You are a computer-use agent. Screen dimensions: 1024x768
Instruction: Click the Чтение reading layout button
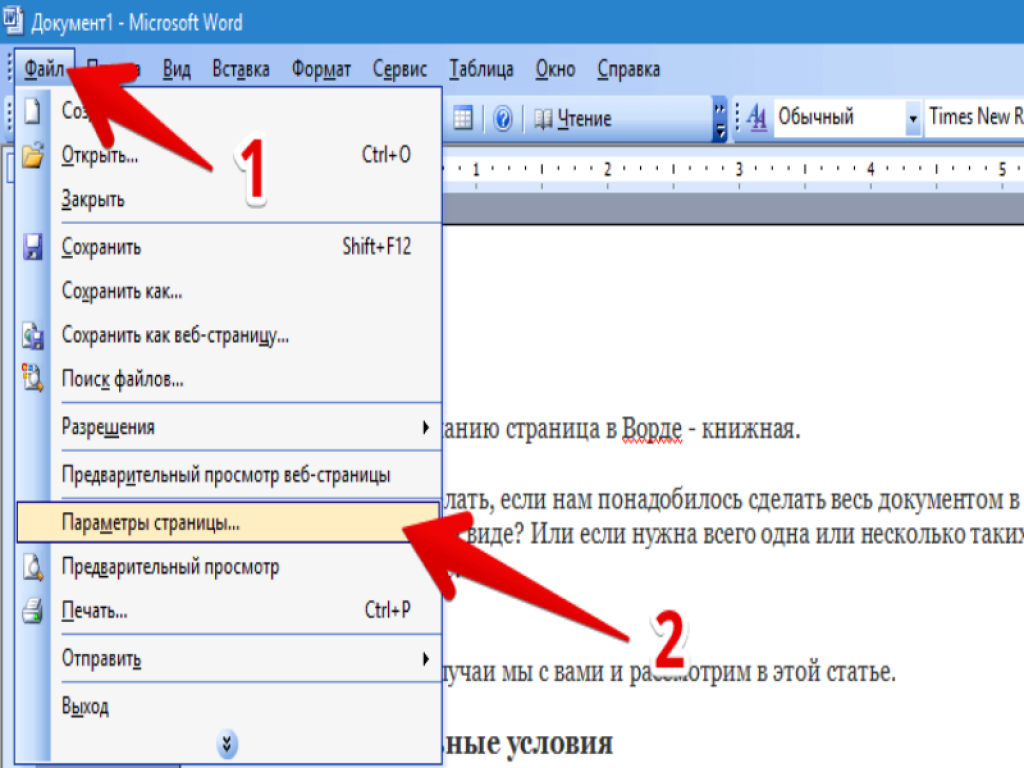pyautogui.click(x=573, y=118)
